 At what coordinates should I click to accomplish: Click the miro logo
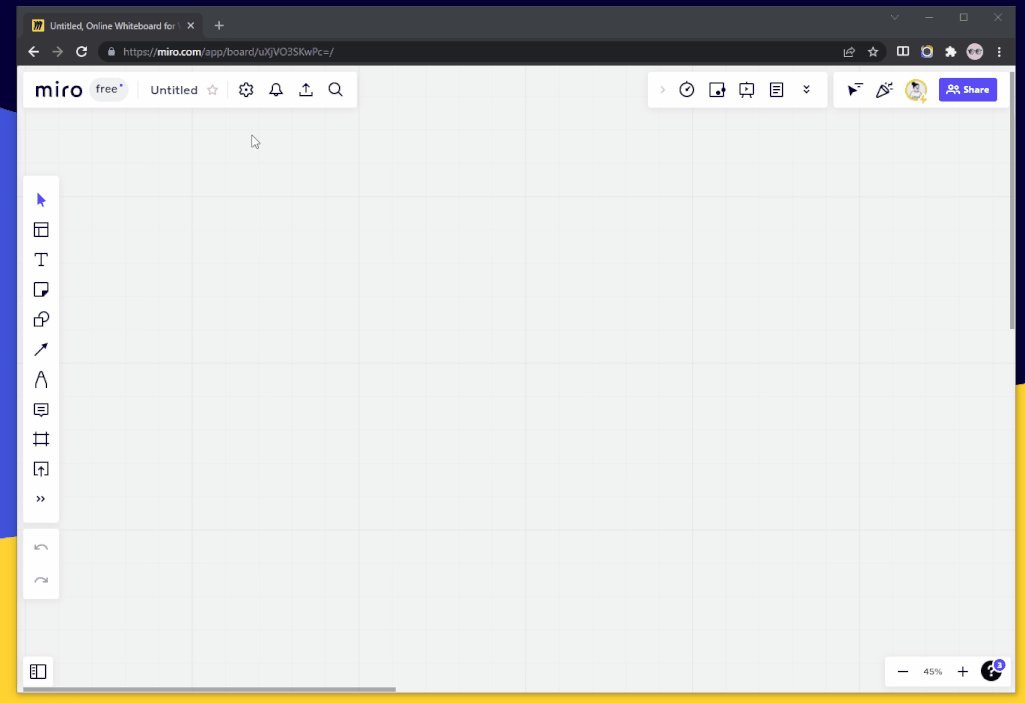coord(59,90)
